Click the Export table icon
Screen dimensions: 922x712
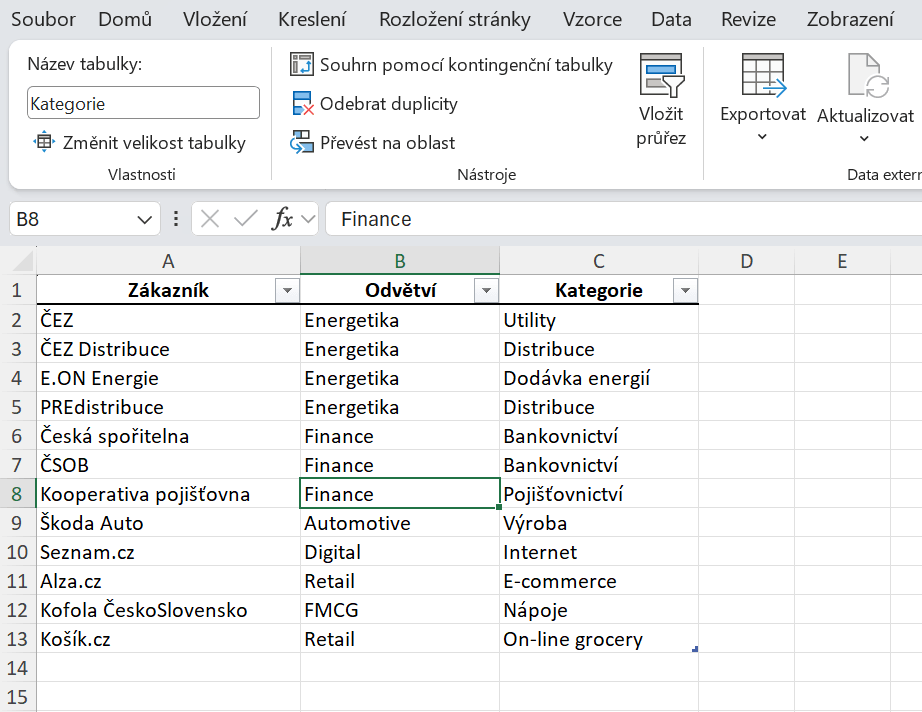coord(763,74)
